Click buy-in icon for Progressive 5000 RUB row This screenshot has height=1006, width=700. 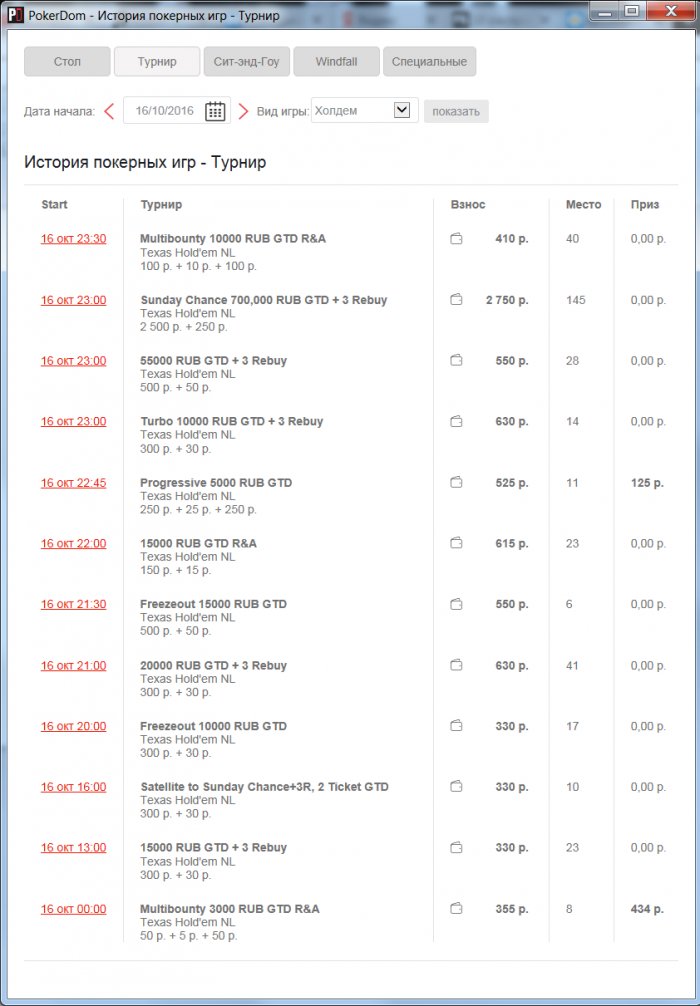coord(456,483)
